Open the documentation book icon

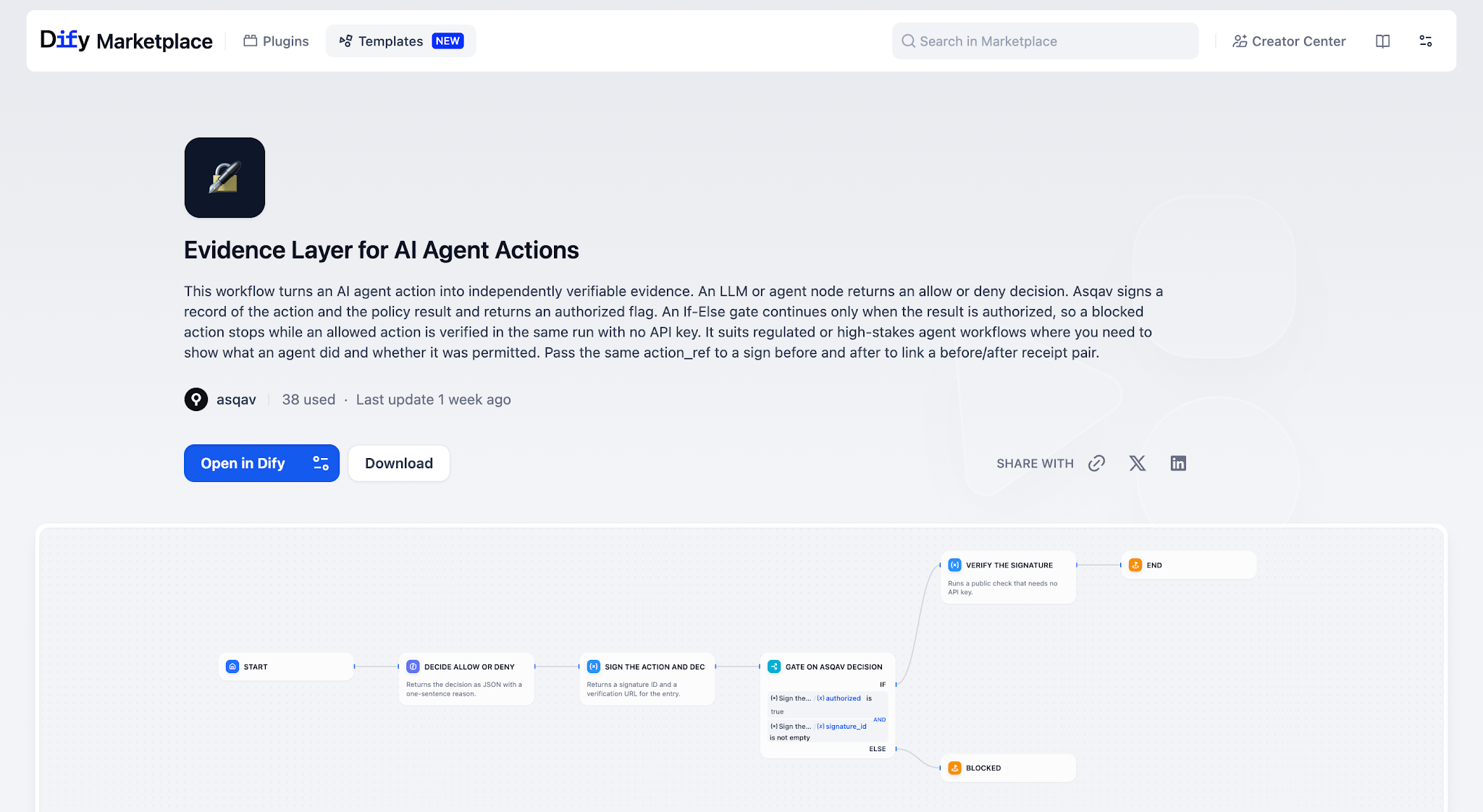(1382, 41)
